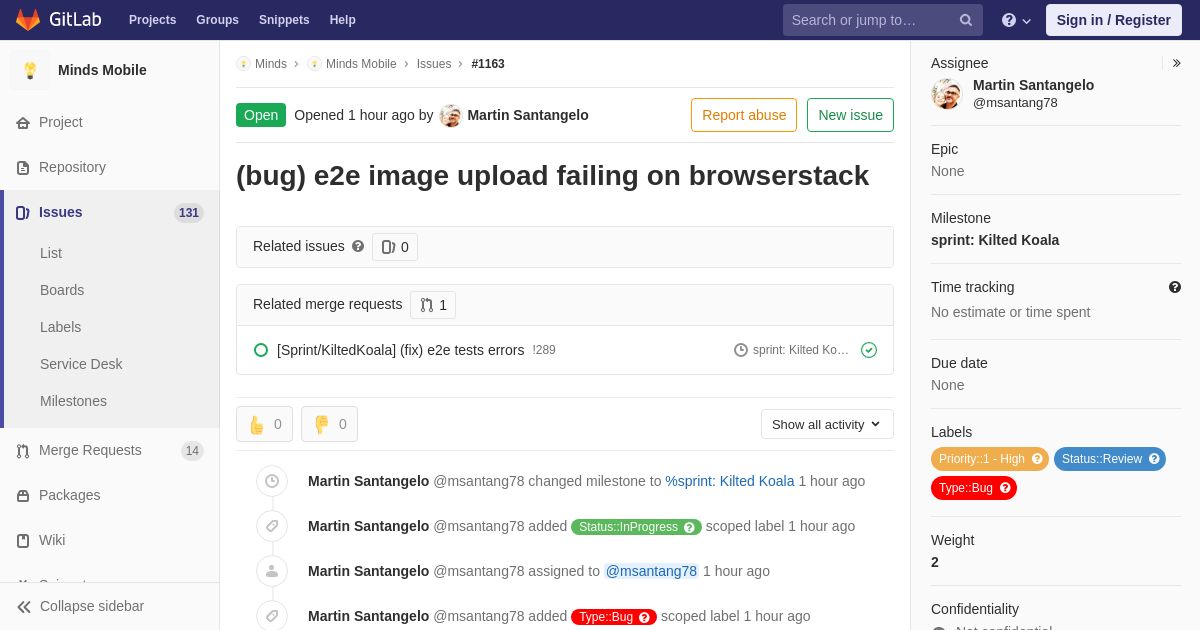
Task: Click help icon on Priority label
Action: [x=1037, y=459]
